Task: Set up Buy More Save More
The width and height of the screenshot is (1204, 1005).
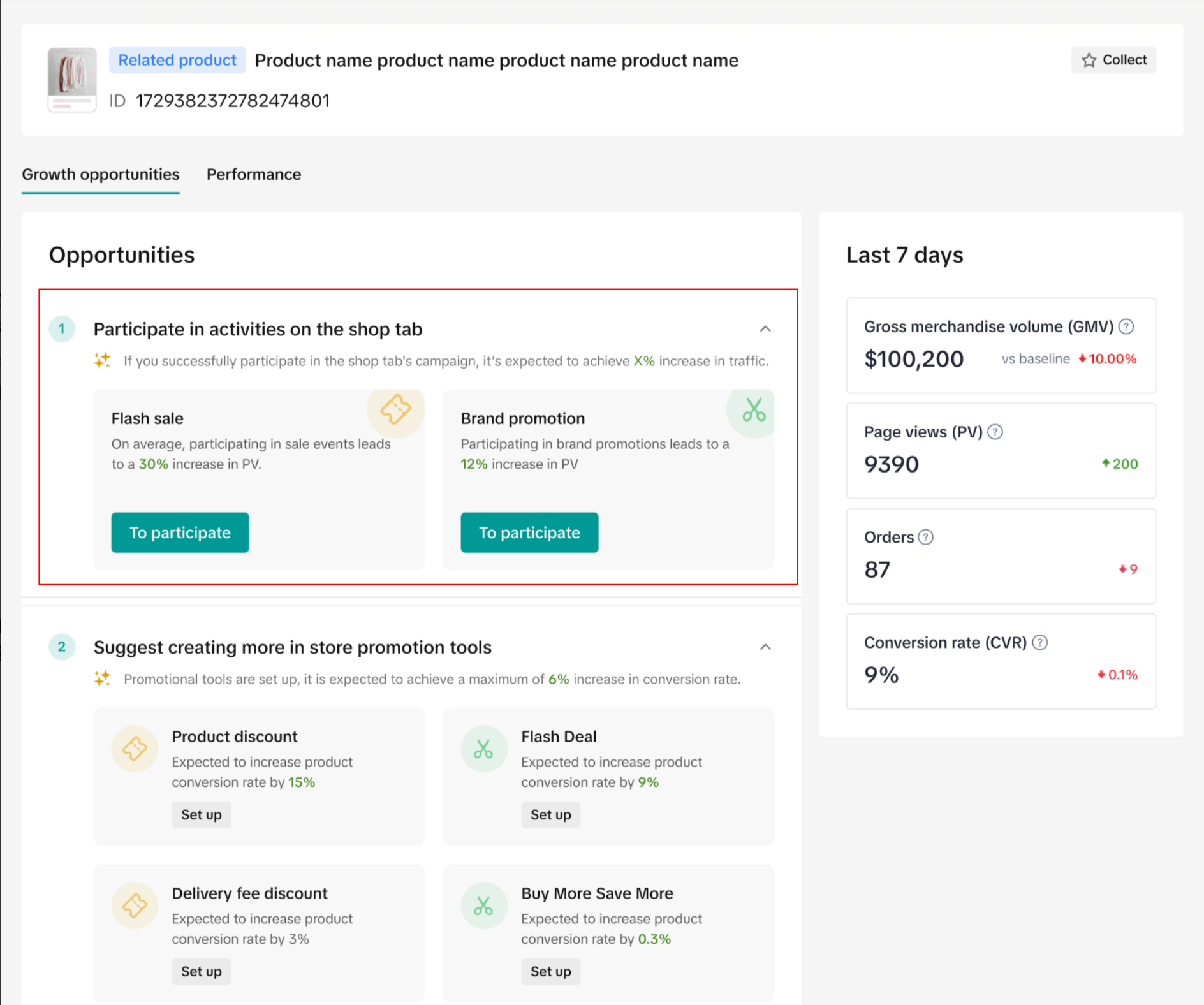Action: [x=550, y=971]
